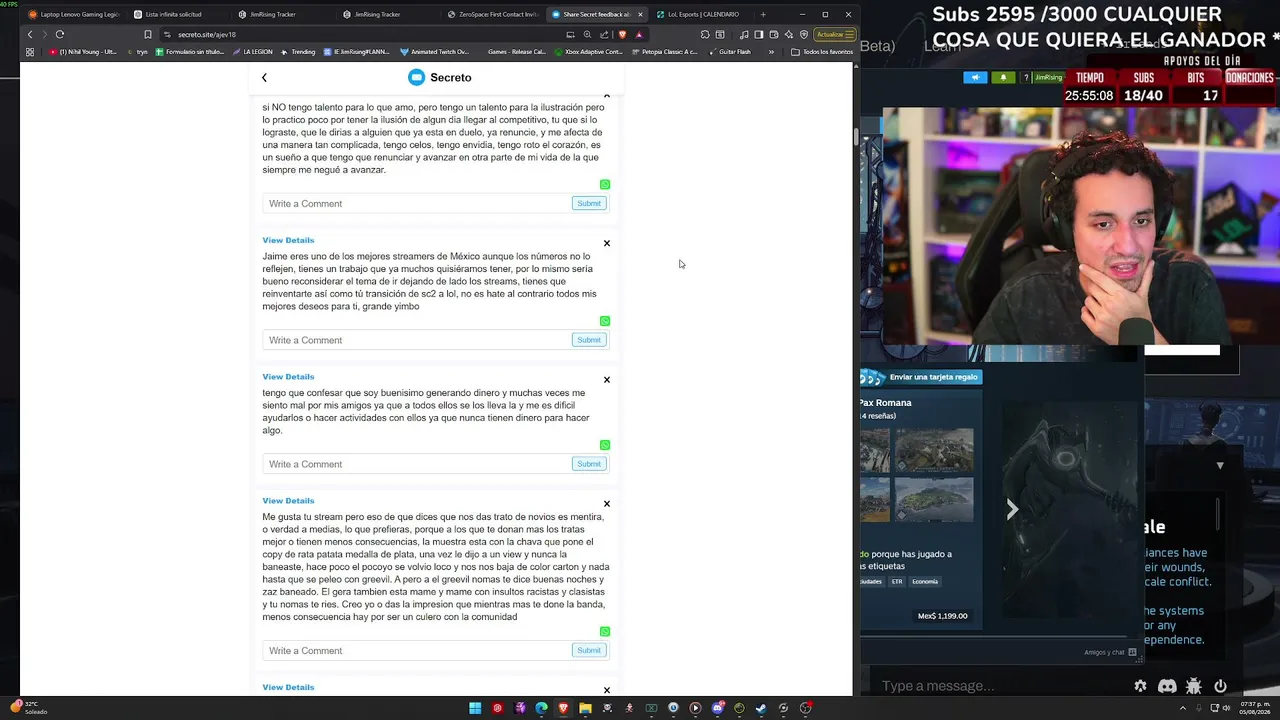Open the LA LEGION bookmark
This screenshot has height=720, width=1280.
[252, 52]
